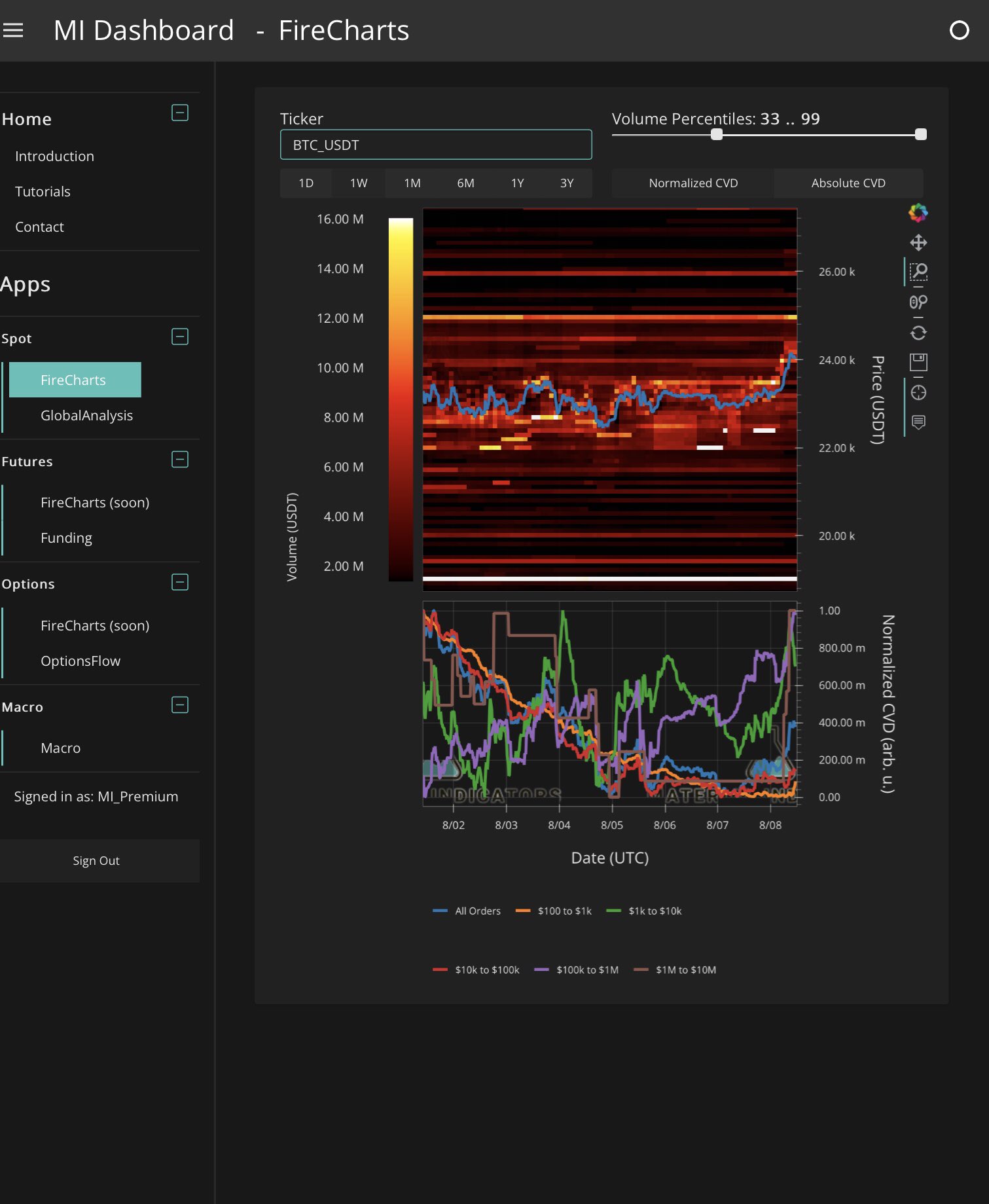Open the Macro app item
This screenshot has height=1204, width=989.
coord(60,748)
